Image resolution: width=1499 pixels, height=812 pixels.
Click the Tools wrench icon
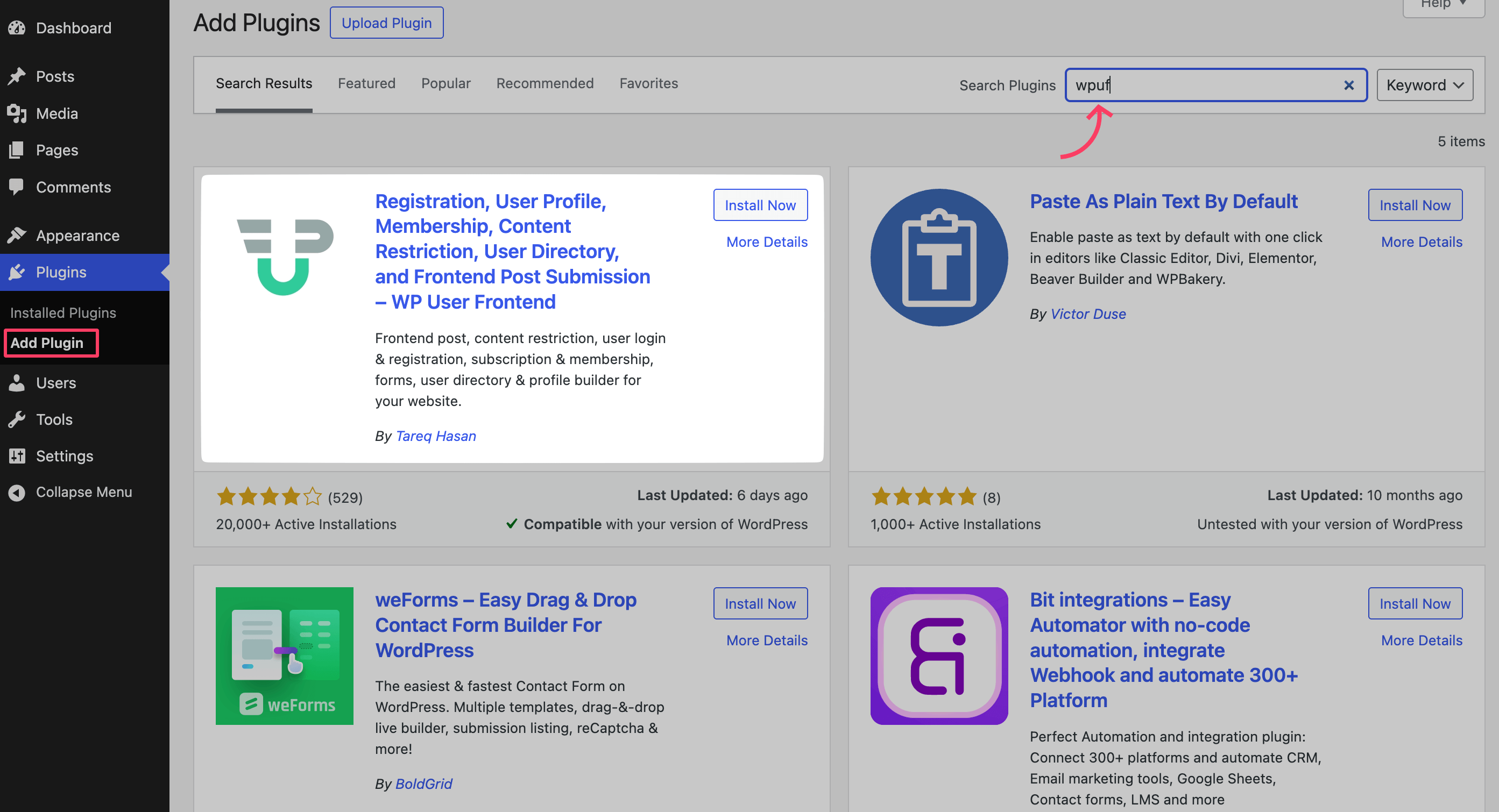[x=17, y=419]
